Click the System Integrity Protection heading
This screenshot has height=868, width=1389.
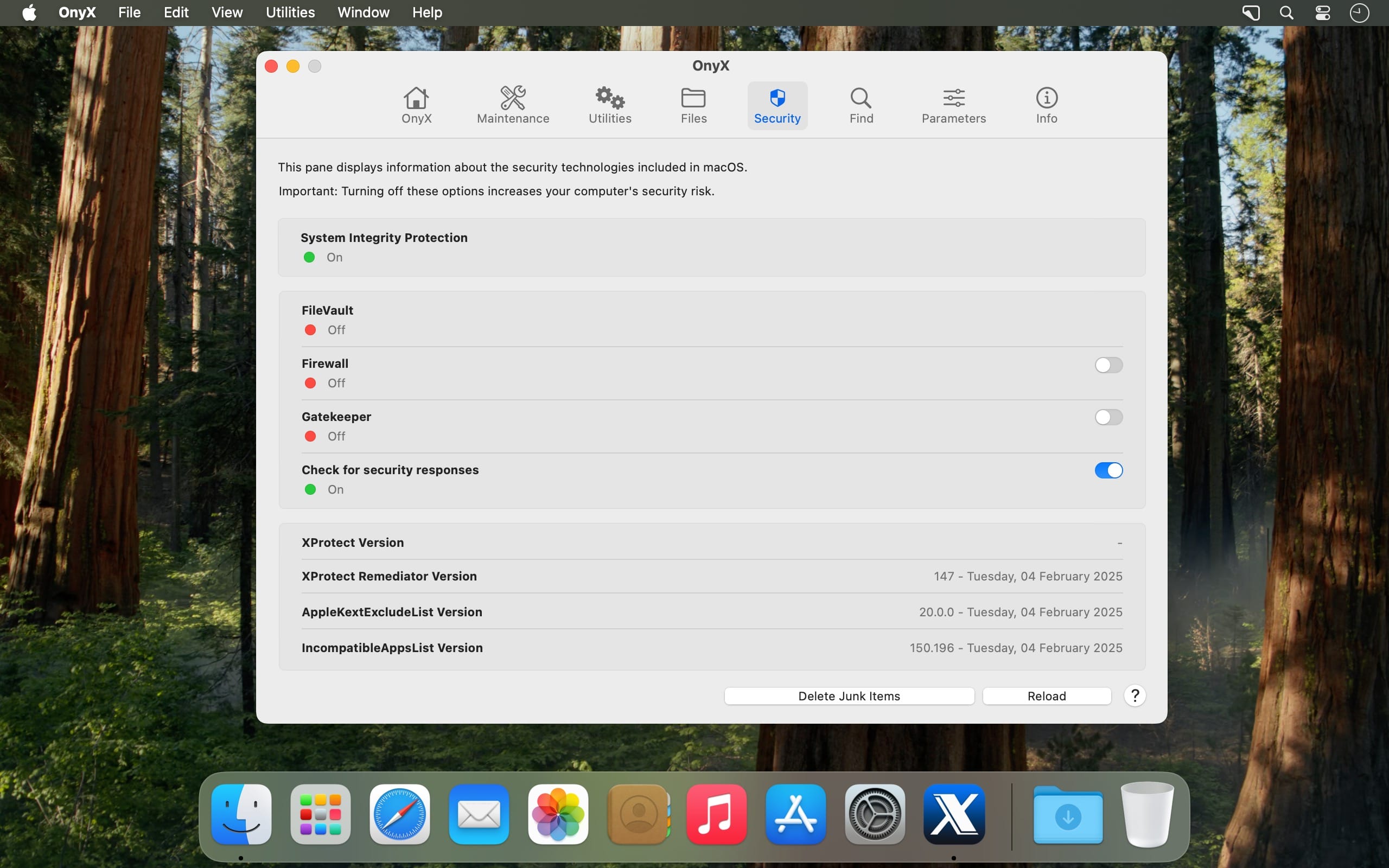tap(384, 238)
